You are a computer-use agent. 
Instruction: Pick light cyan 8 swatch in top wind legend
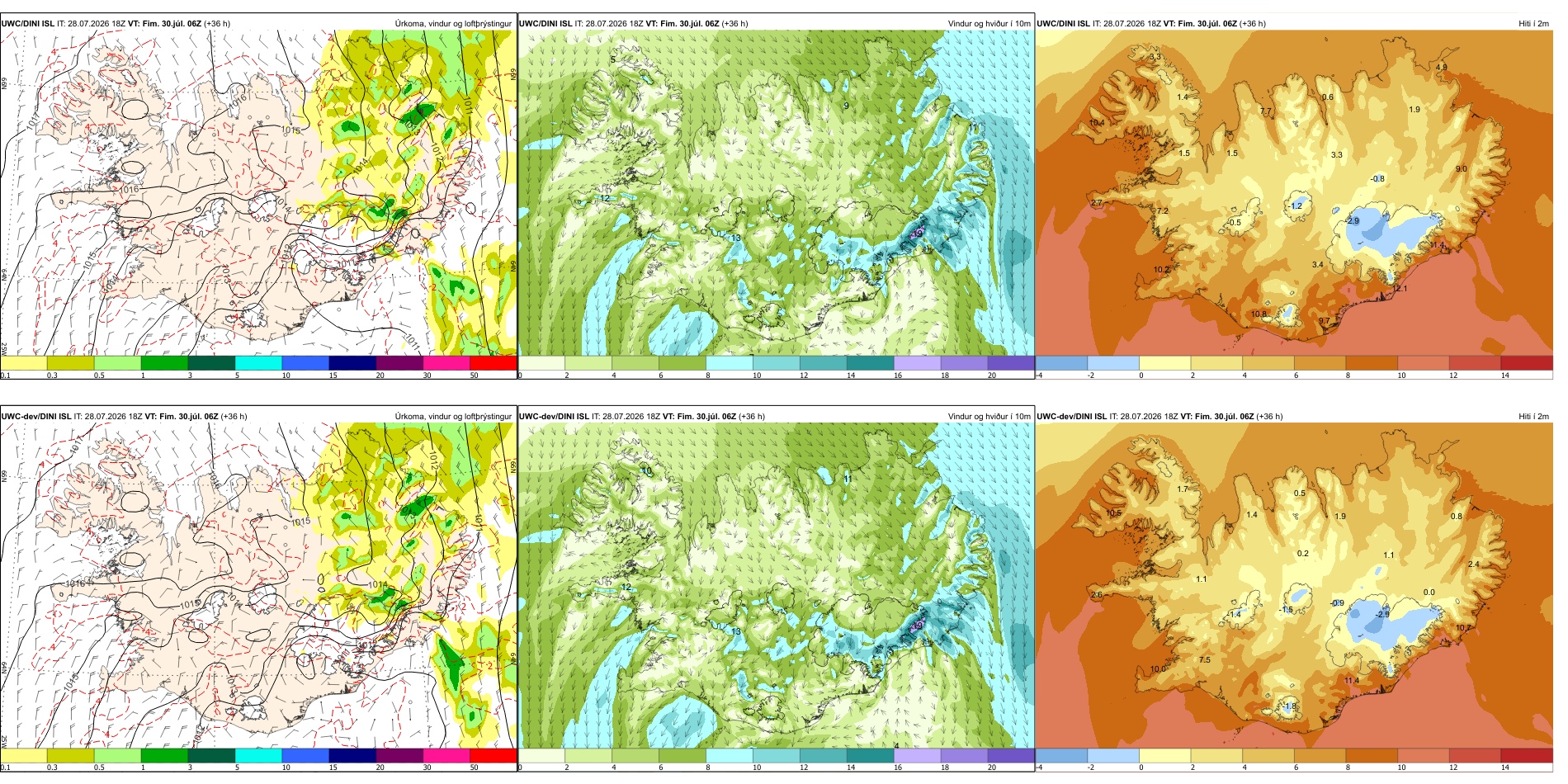coord(730,363)
